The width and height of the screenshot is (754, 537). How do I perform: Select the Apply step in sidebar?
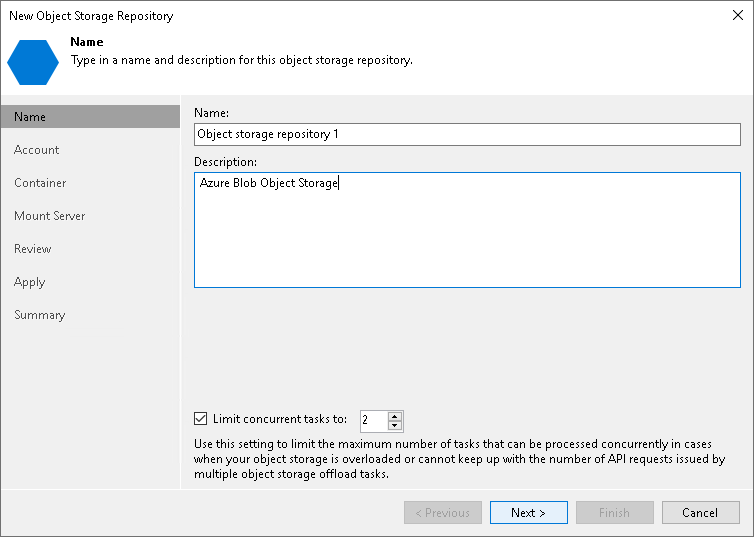[30, 282]
